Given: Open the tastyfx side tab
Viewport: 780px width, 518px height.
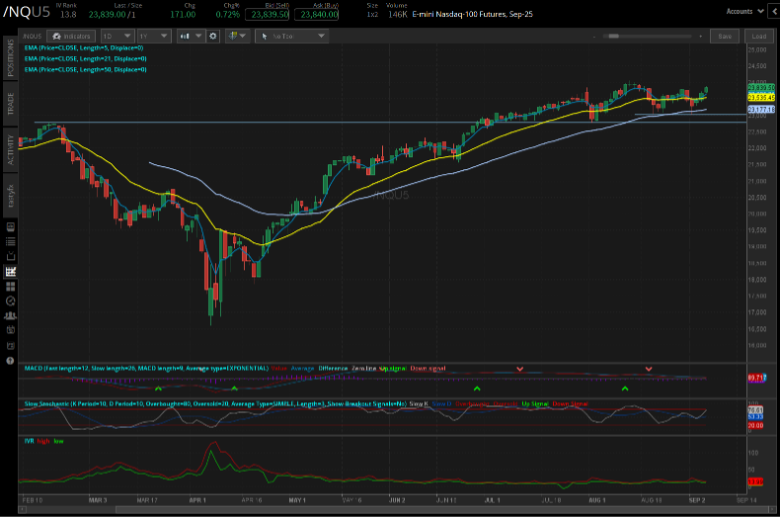Looking at the screenshot, I should 10,195.
